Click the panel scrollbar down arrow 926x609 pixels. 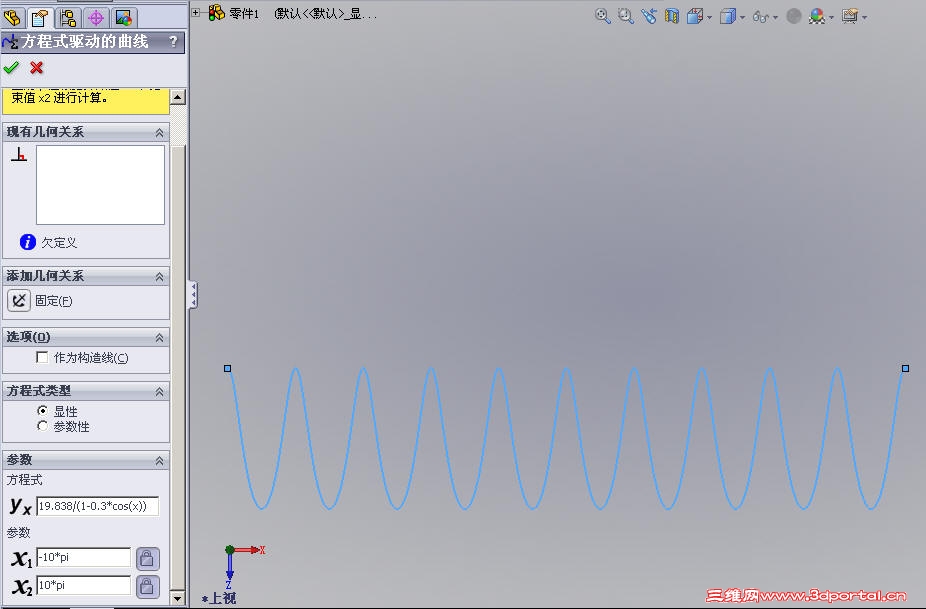[178, 598]
